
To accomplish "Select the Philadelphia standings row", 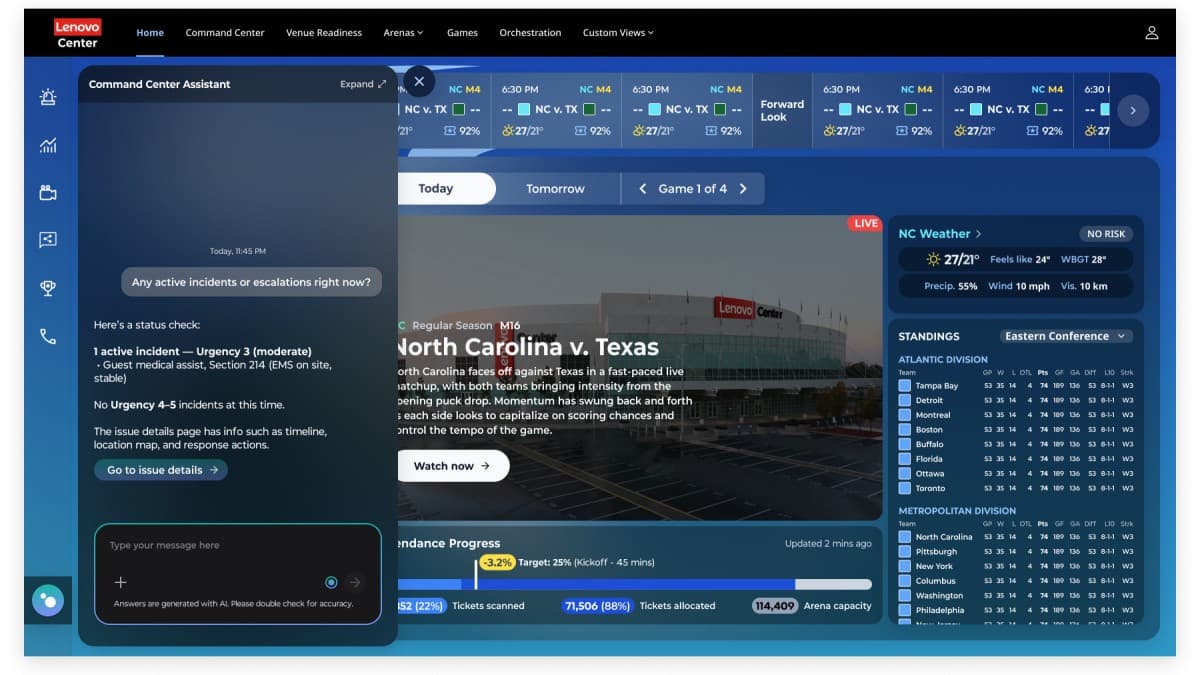I will [1016, 610].
